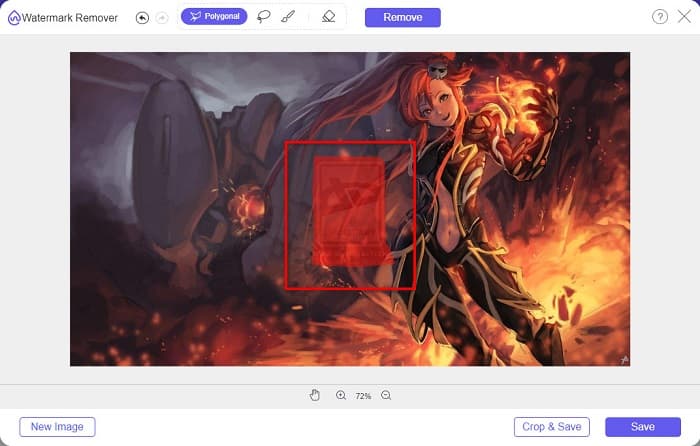Click the redo arrow icon
700x446 pixels.
pos(162,18)
